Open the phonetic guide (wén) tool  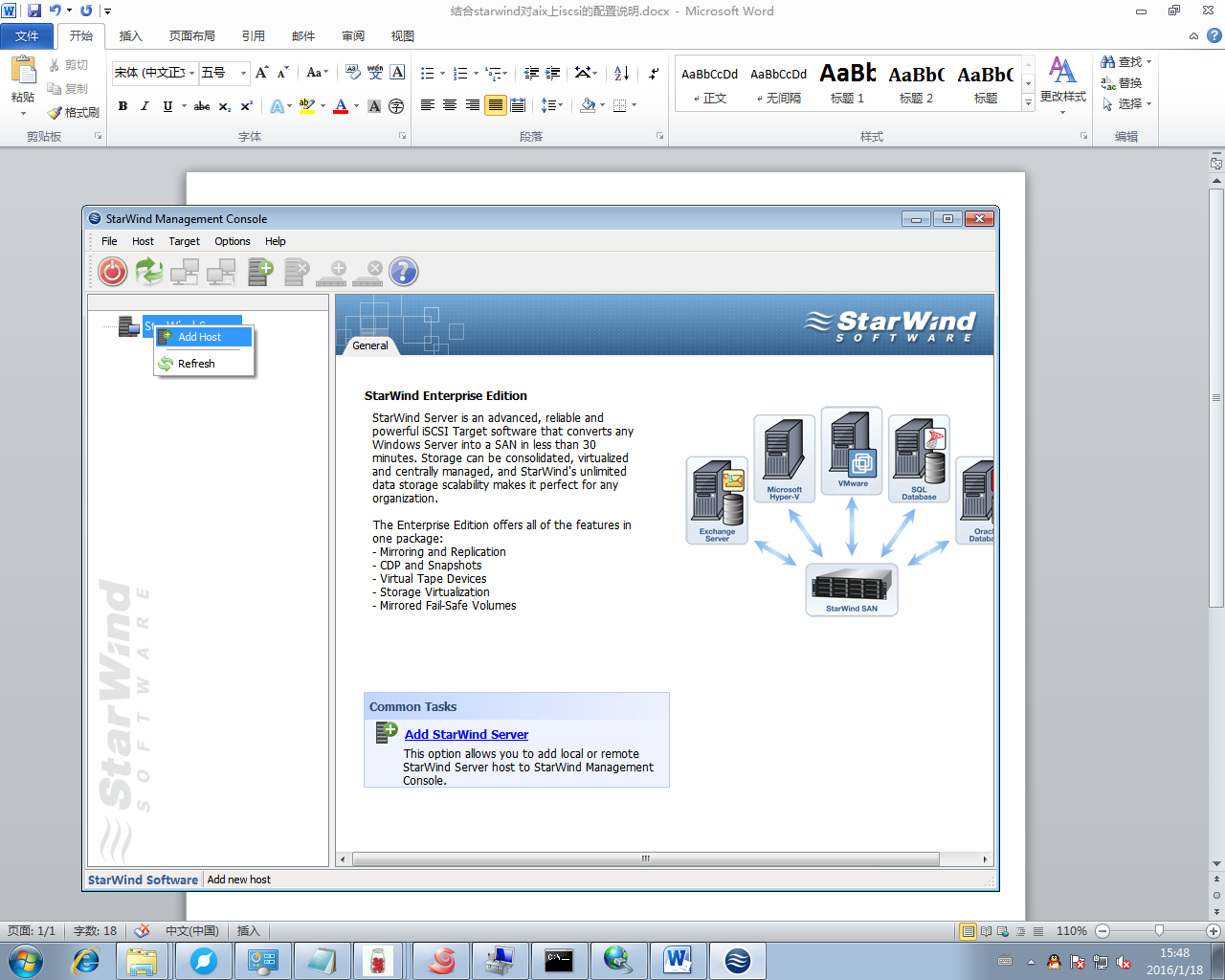[x=375, y=73]
